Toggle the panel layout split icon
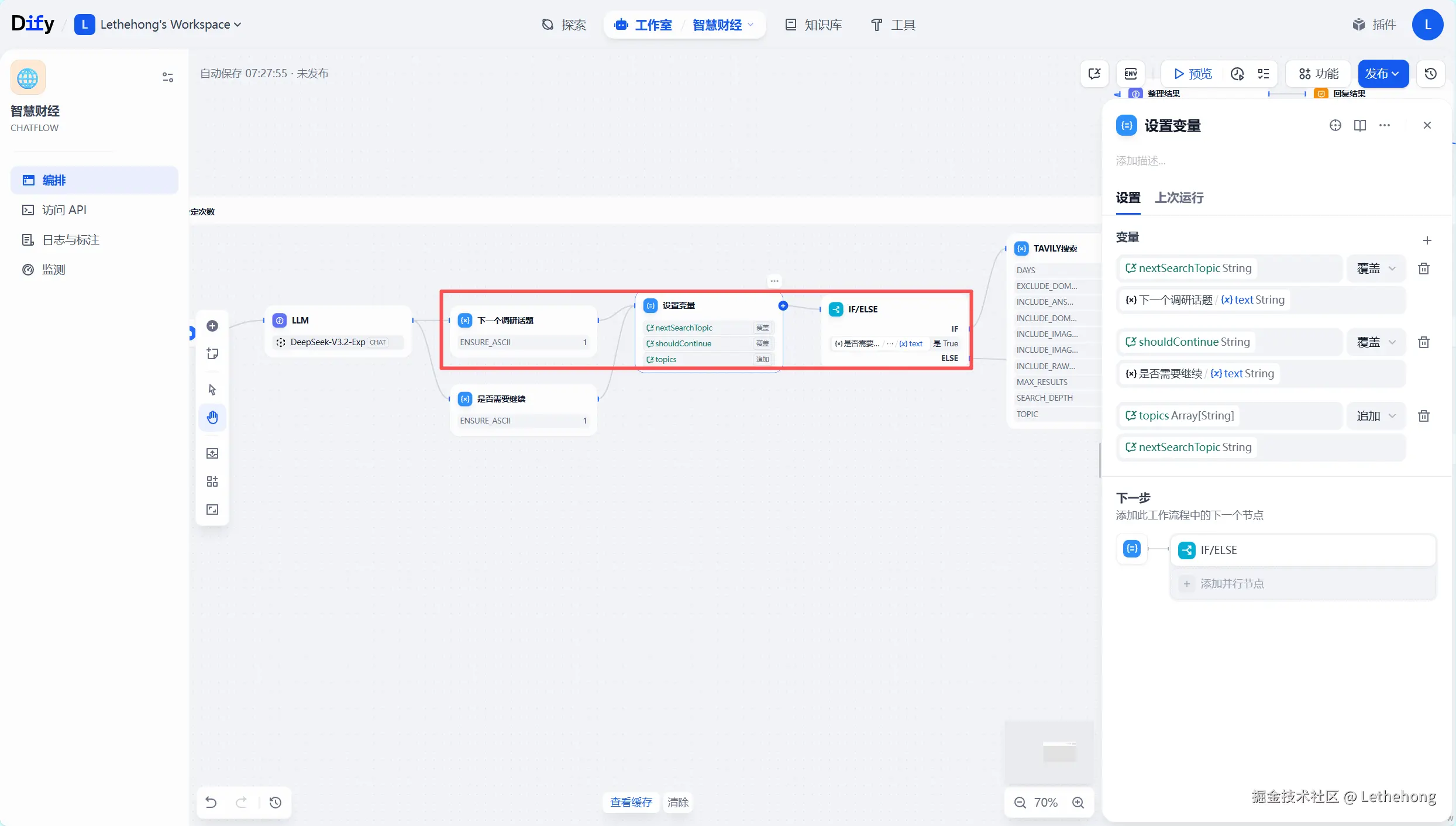This screenshot has height=826, width=1456. point(1359,125)
